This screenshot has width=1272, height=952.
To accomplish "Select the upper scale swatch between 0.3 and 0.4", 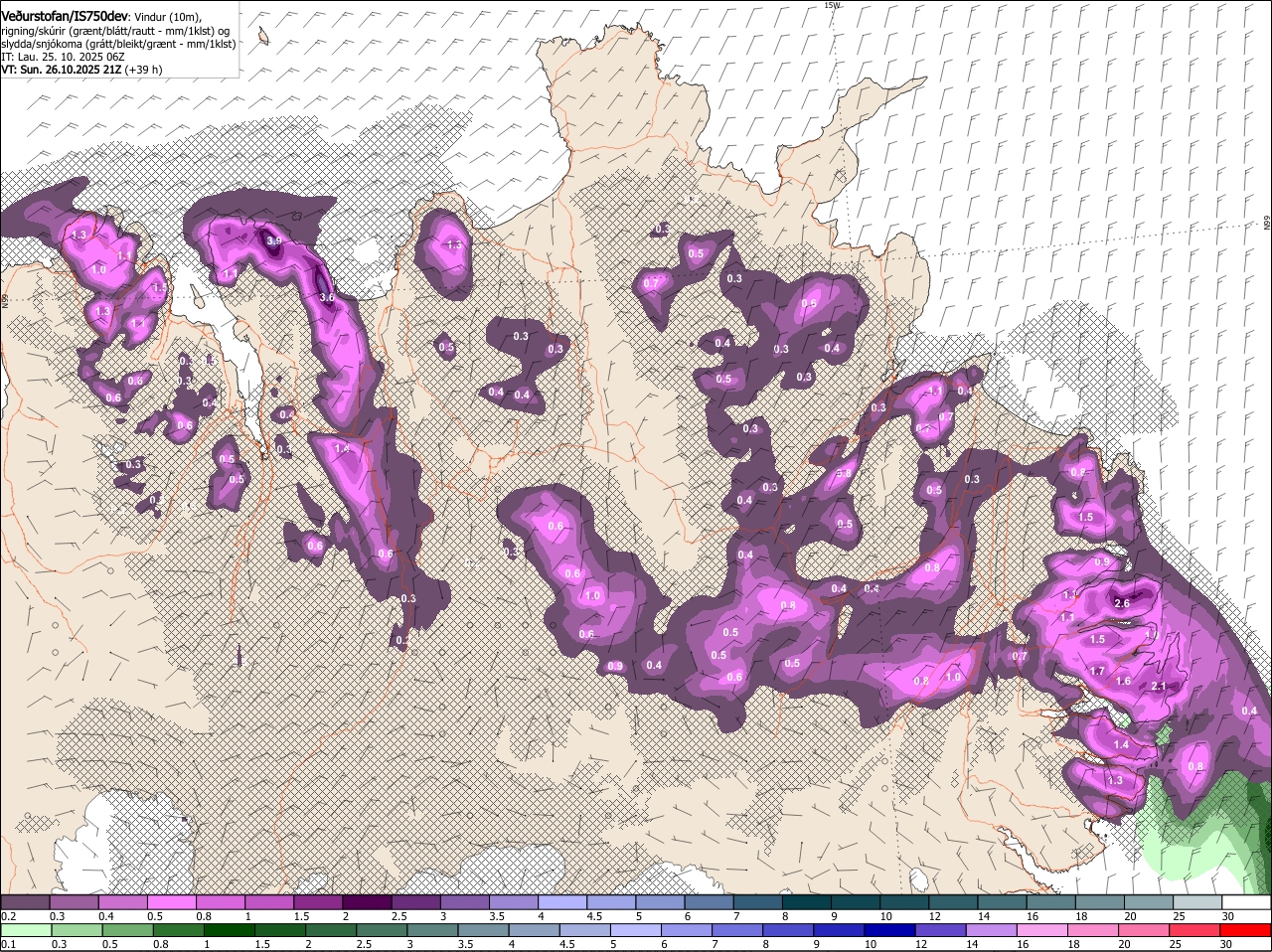I will click(74, 902).
